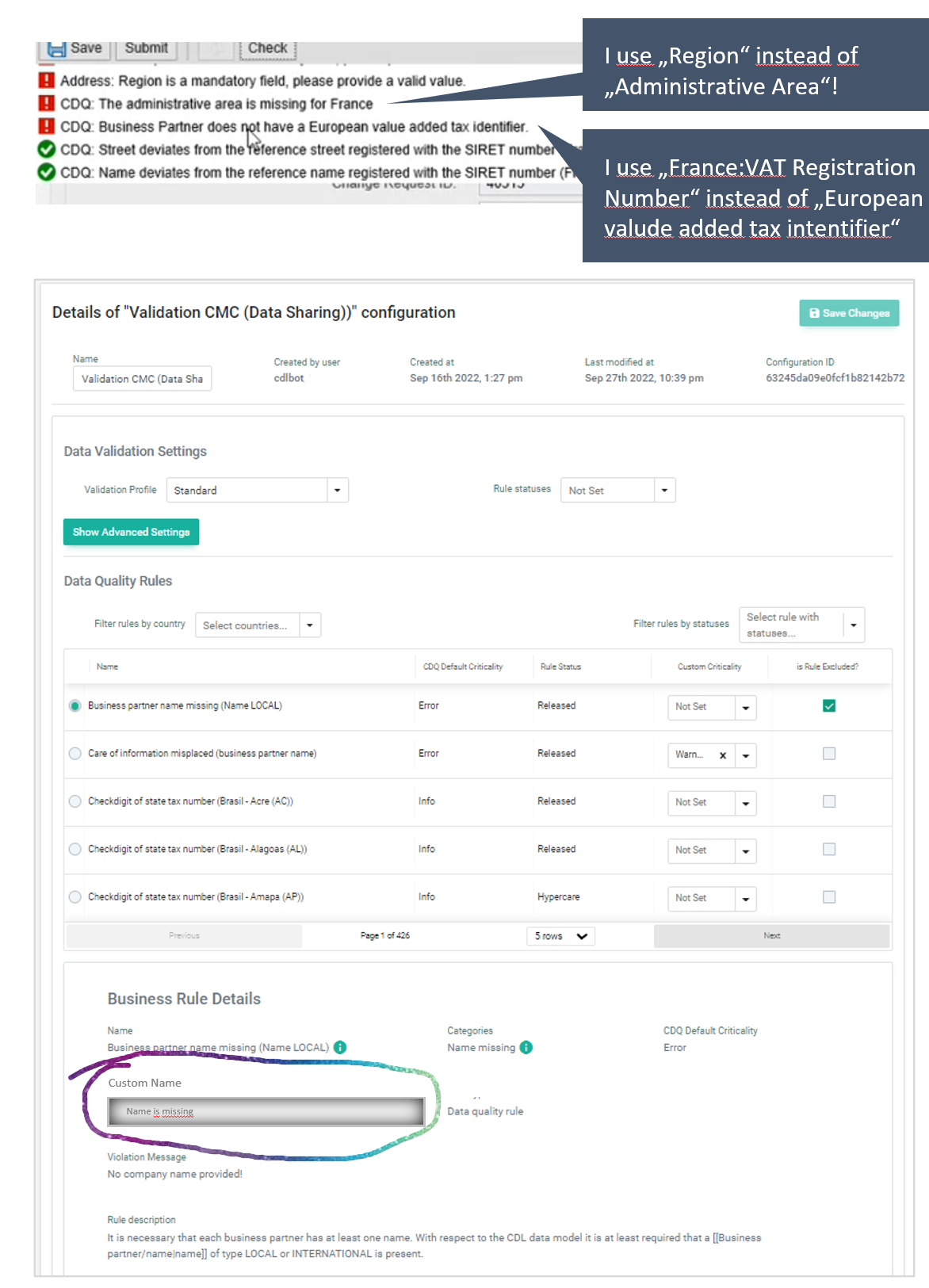Click the Submit toolbar item
The width and height of the screenshot is (929, 1288).
pyautogui.click(x=146, y=48)
